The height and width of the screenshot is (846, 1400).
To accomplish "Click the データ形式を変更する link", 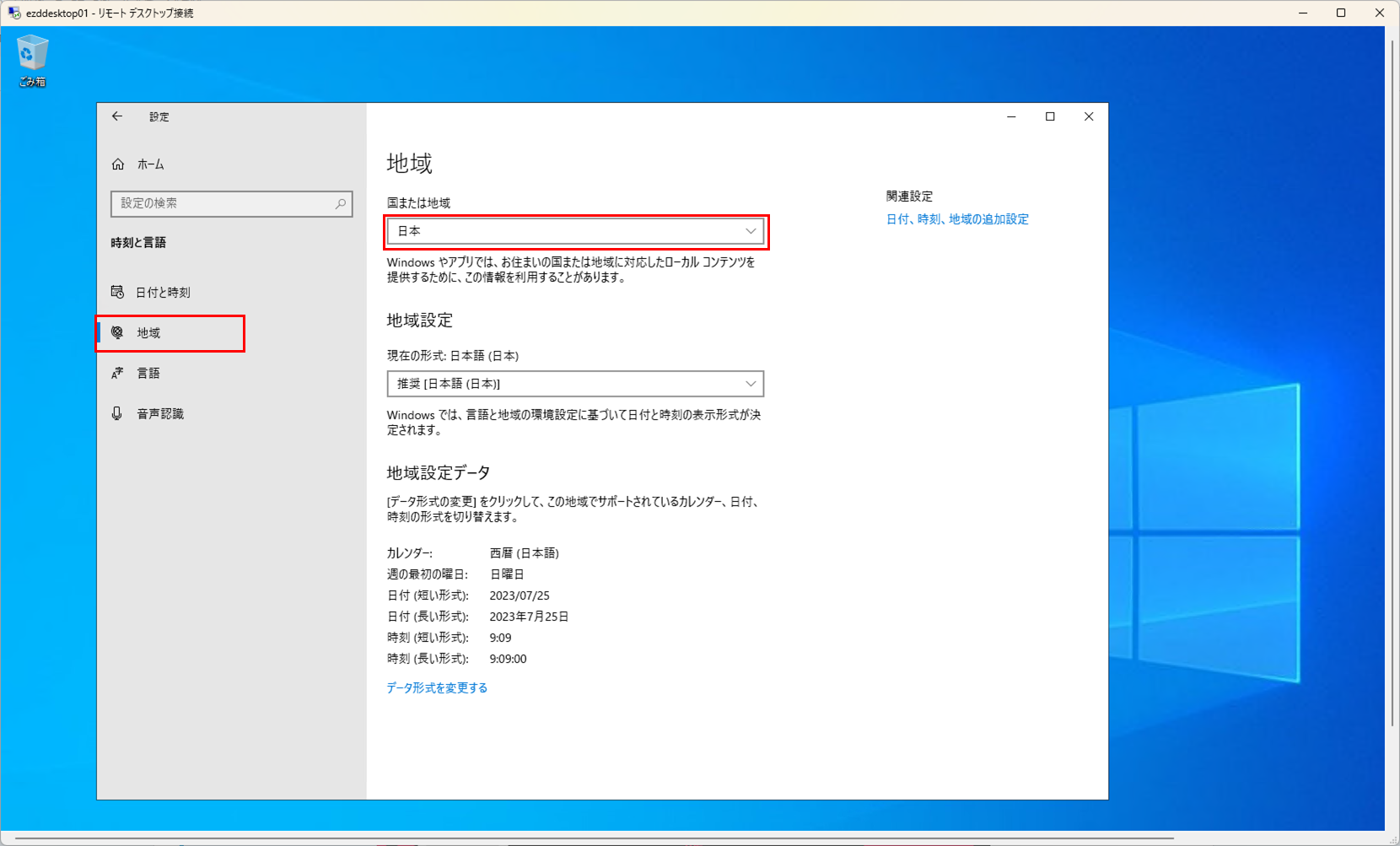I will click(x=436, y=687).
